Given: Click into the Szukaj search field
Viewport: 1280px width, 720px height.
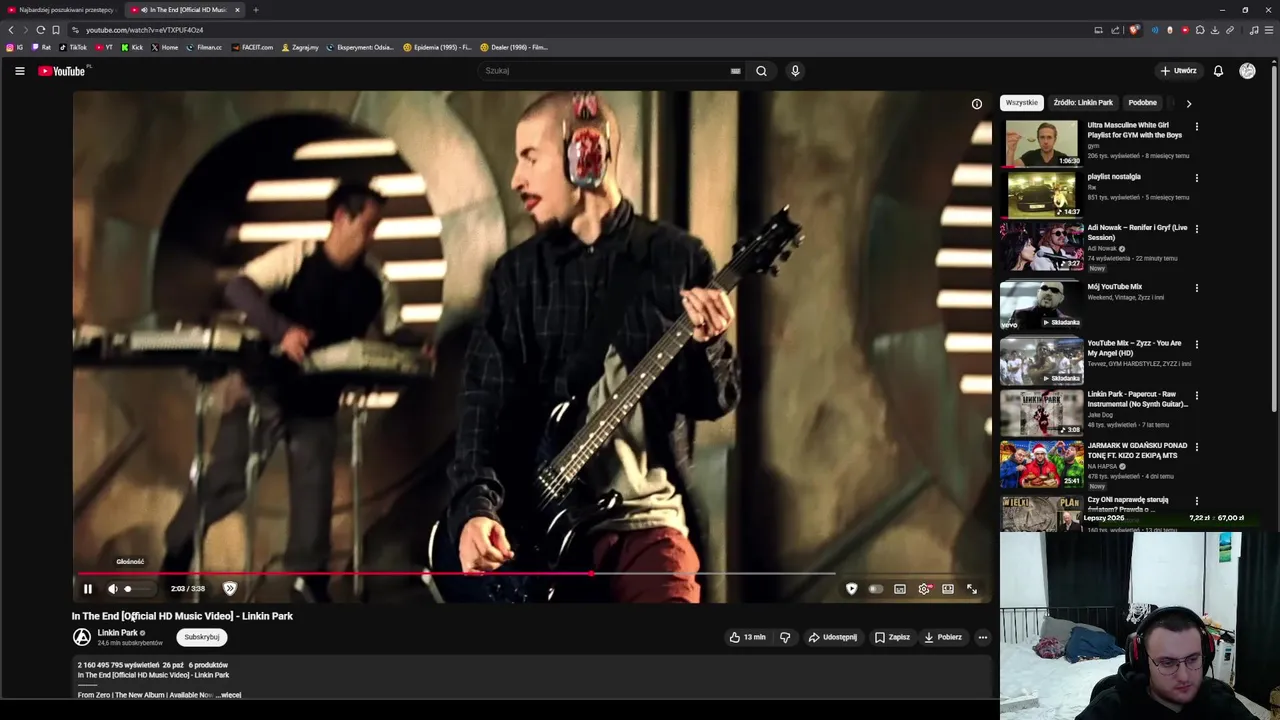Looking at the screenshot, I should coord(605,71).
